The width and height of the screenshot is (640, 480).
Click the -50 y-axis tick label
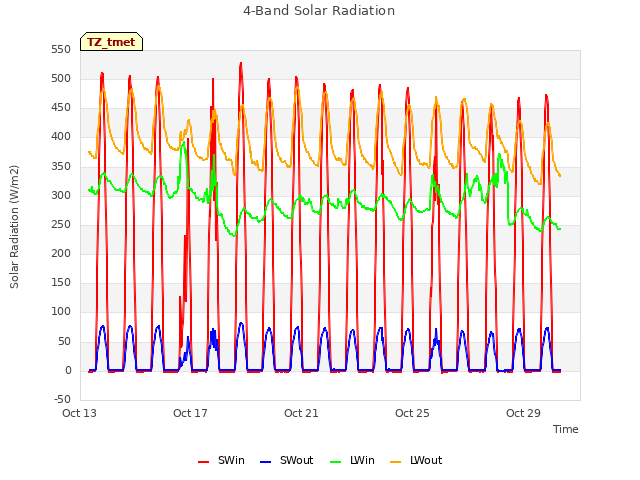point(62,399)
